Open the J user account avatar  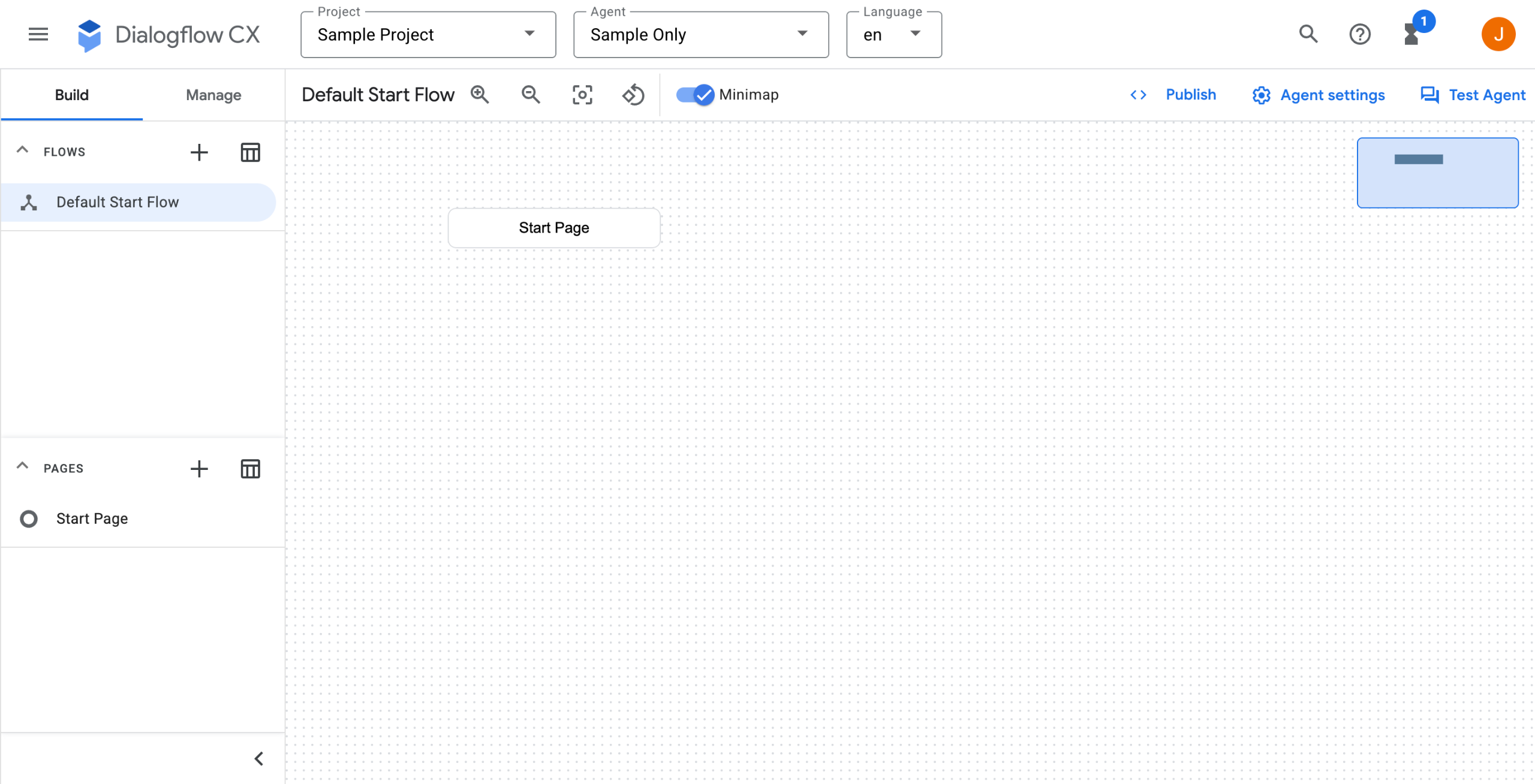click(1498, 34)
